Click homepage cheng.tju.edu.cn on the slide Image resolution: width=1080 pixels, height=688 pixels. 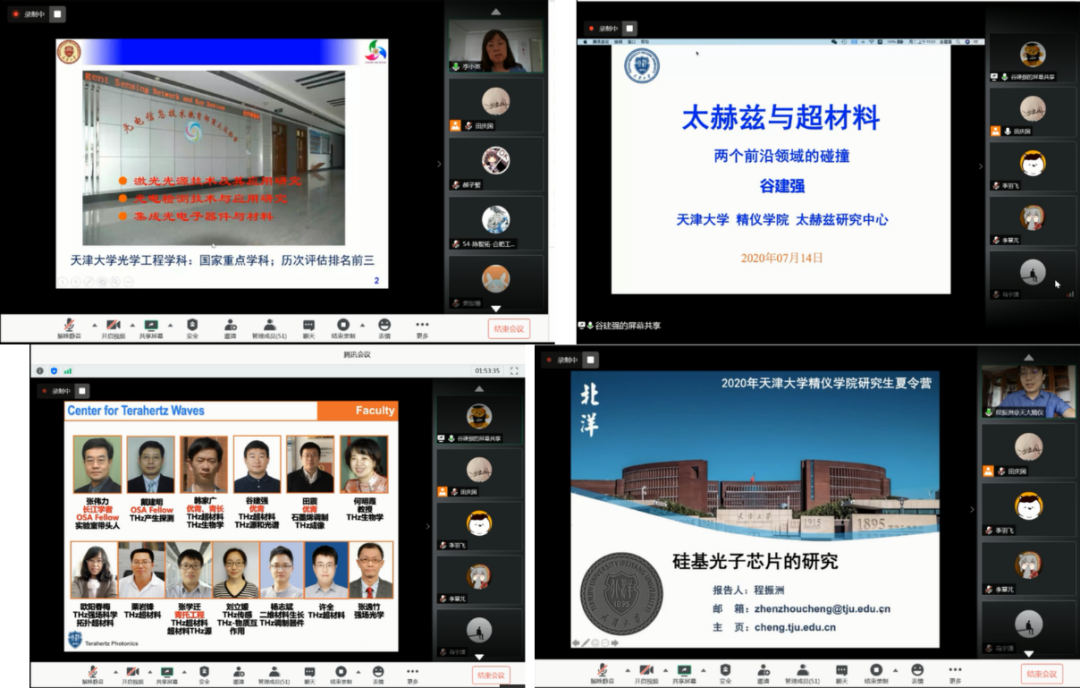click(795, 627)
